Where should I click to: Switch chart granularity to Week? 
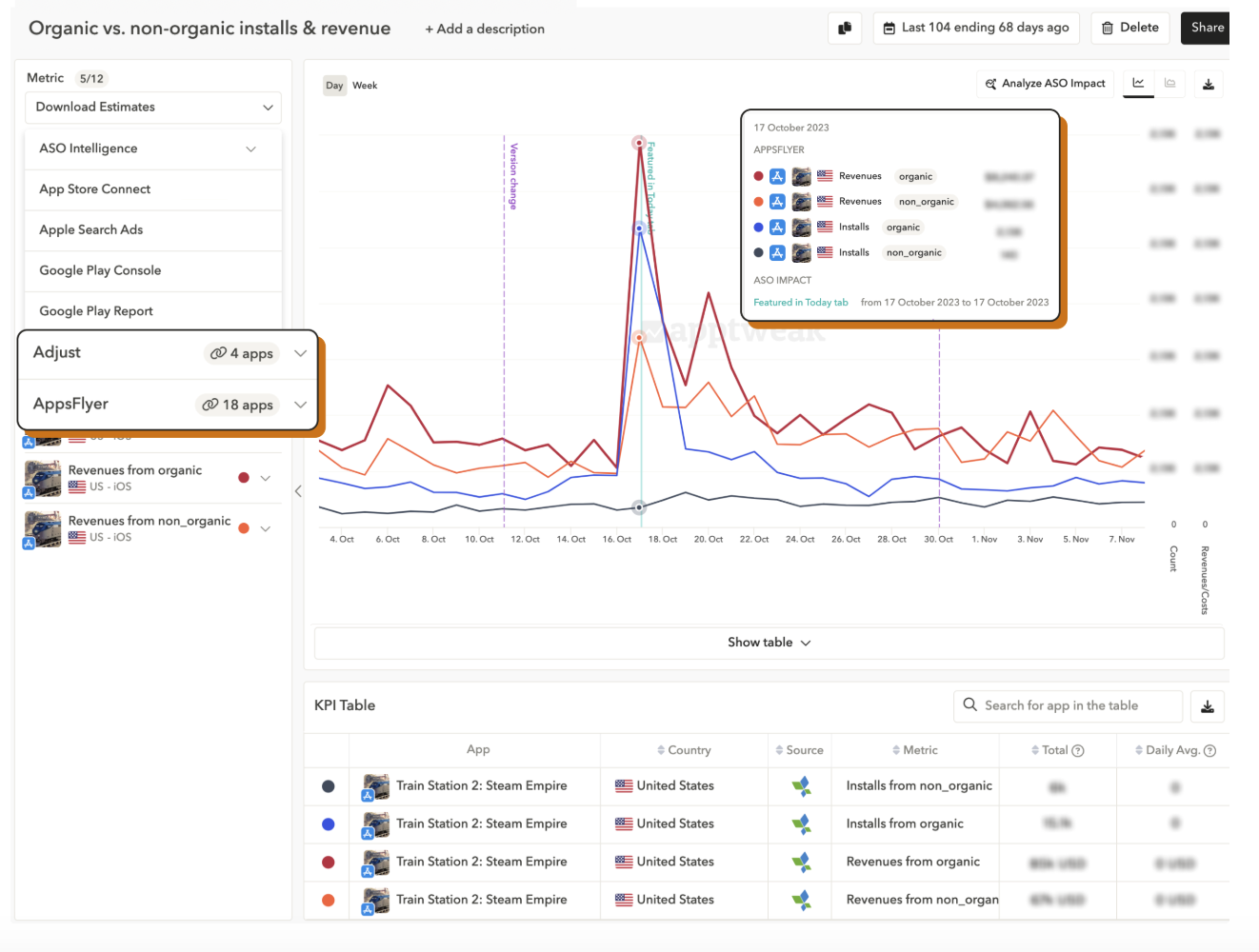365,86
